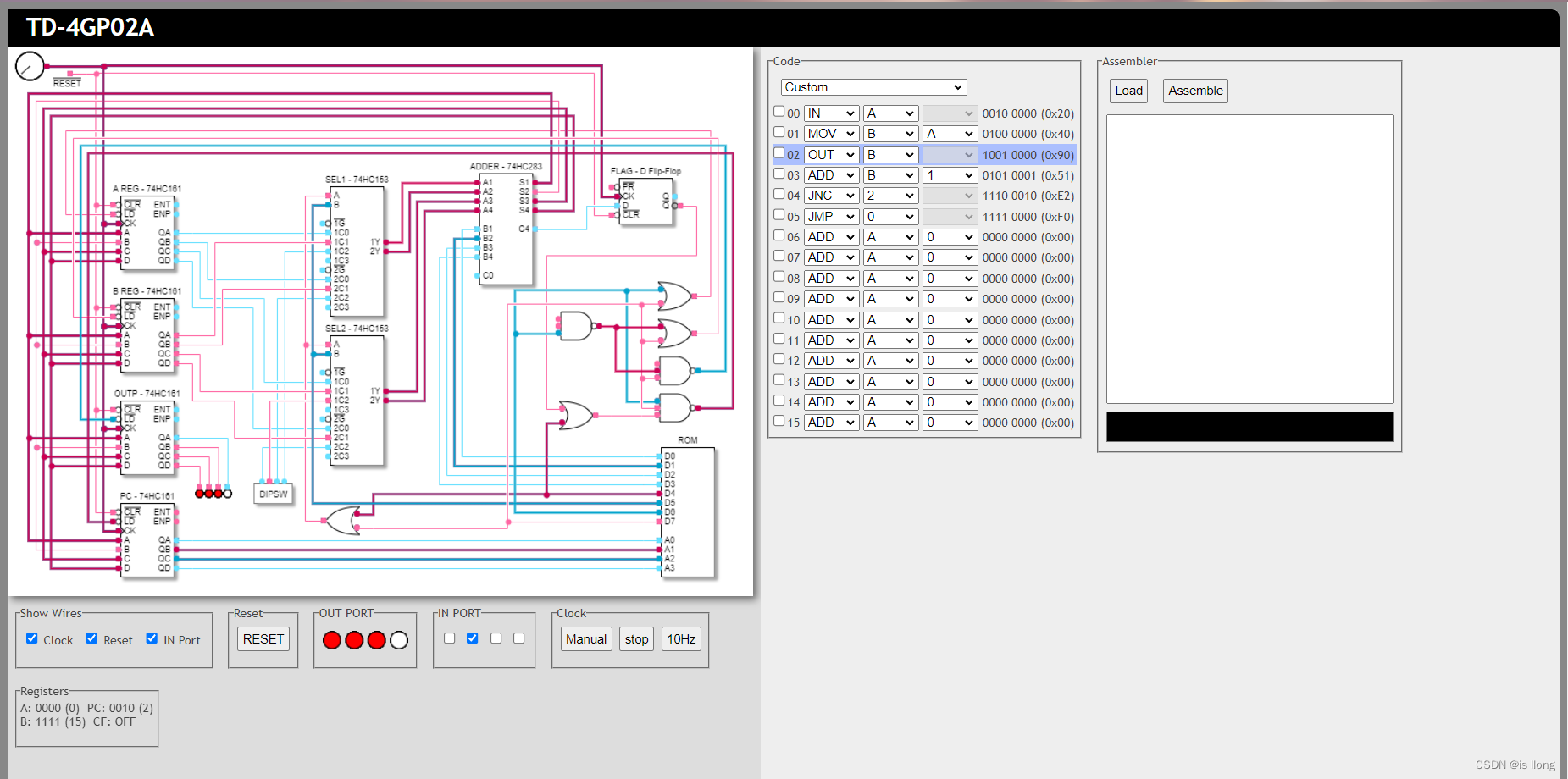Click the A REG 74HC161 chip
1568x779 pixels.
click(x=148, y=233)
